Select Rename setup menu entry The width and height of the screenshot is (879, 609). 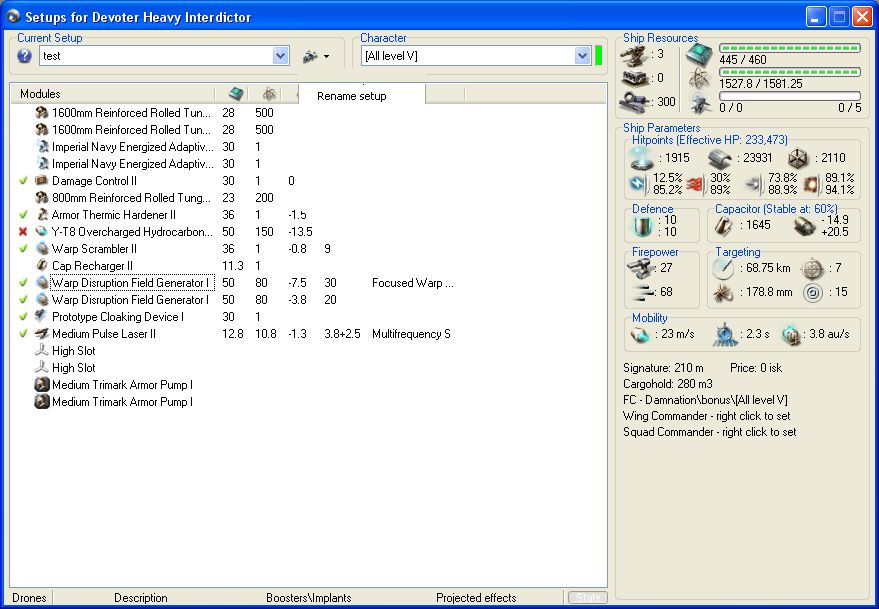pyautogui.click(x=351, y=96)
